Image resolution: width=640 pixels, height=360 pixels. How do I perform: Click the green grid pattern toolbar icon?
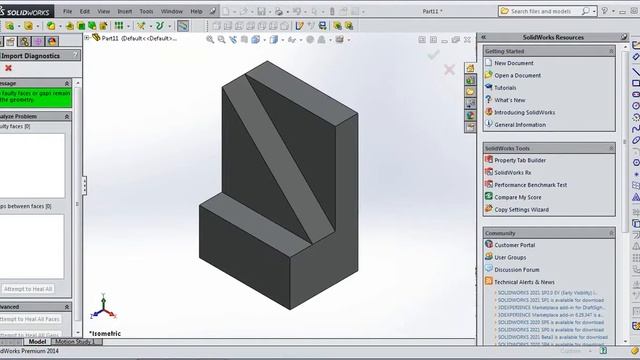pos(119,26)
